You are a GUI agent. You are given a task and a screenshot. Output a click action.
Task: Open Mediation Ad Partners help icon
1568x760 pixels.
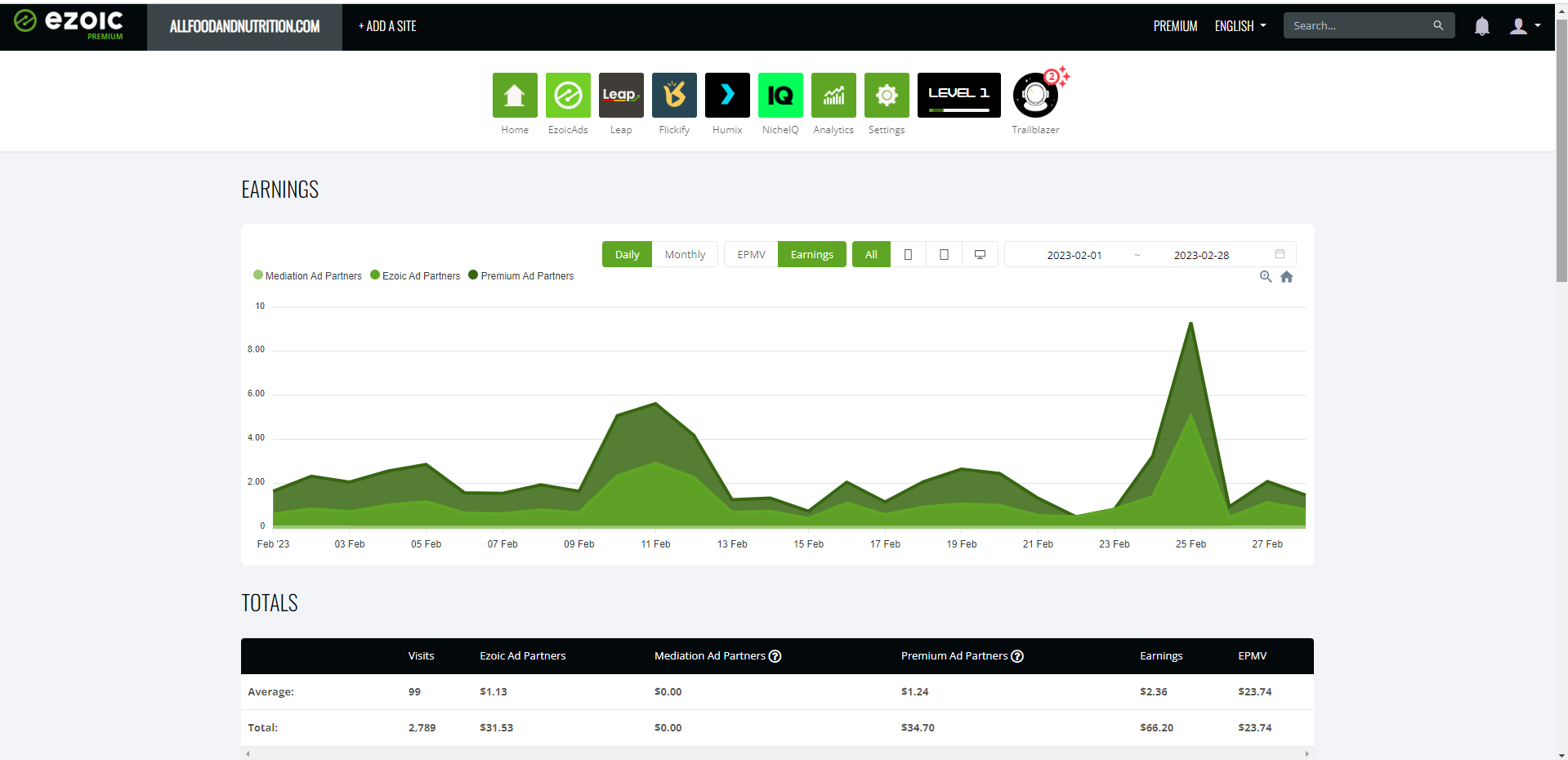click(775, 656)
